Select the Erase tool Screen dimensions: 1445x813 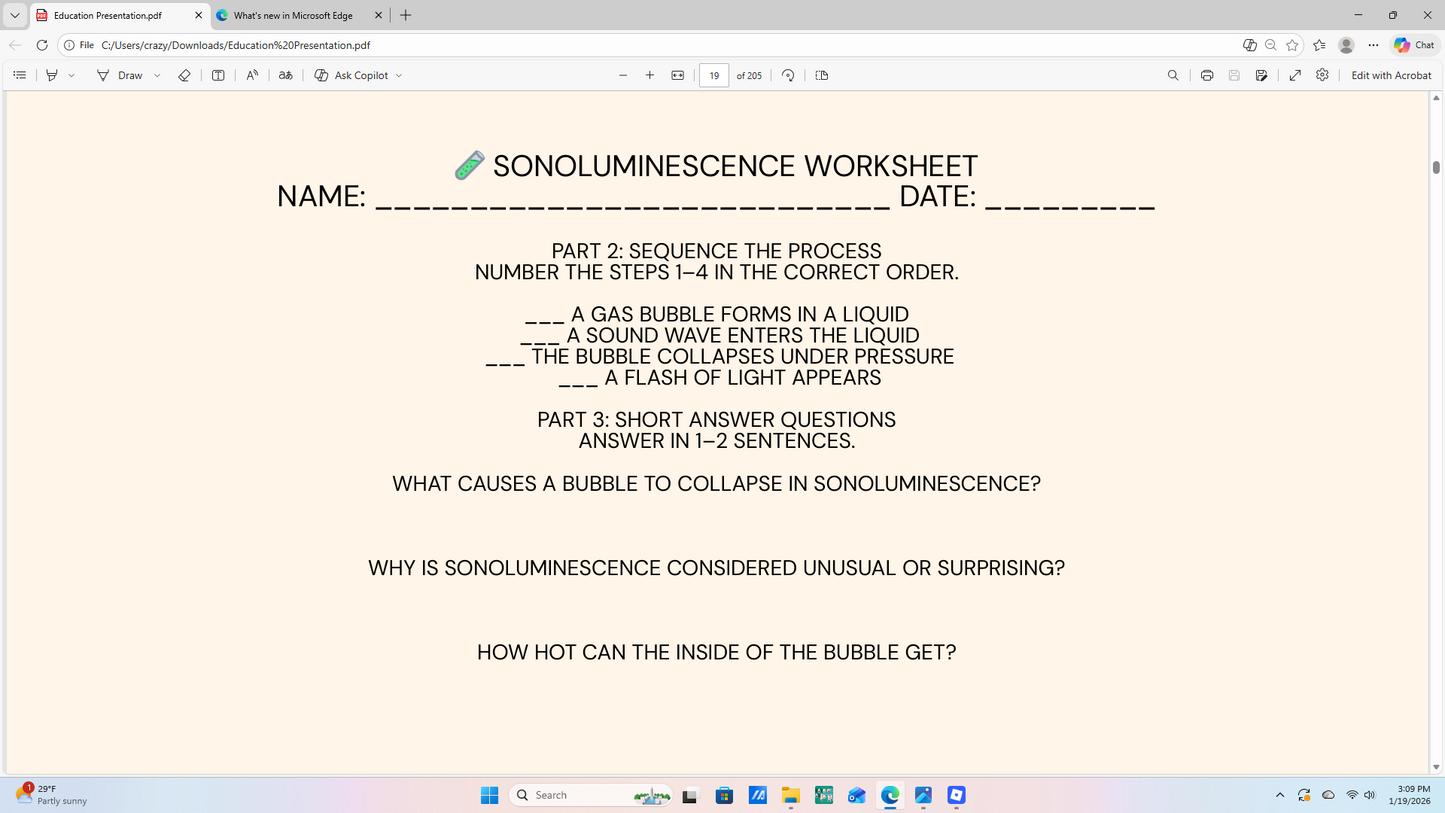point(184,75)
